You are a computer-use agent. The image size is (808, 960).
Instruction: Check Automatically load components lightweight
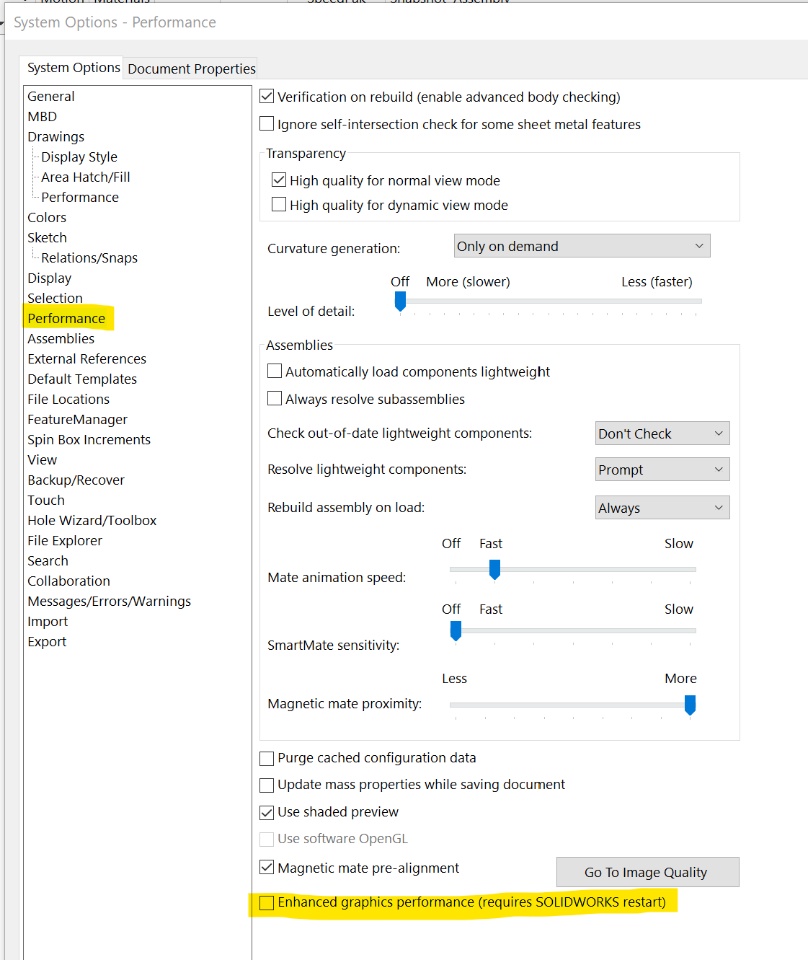pos(274,372)
